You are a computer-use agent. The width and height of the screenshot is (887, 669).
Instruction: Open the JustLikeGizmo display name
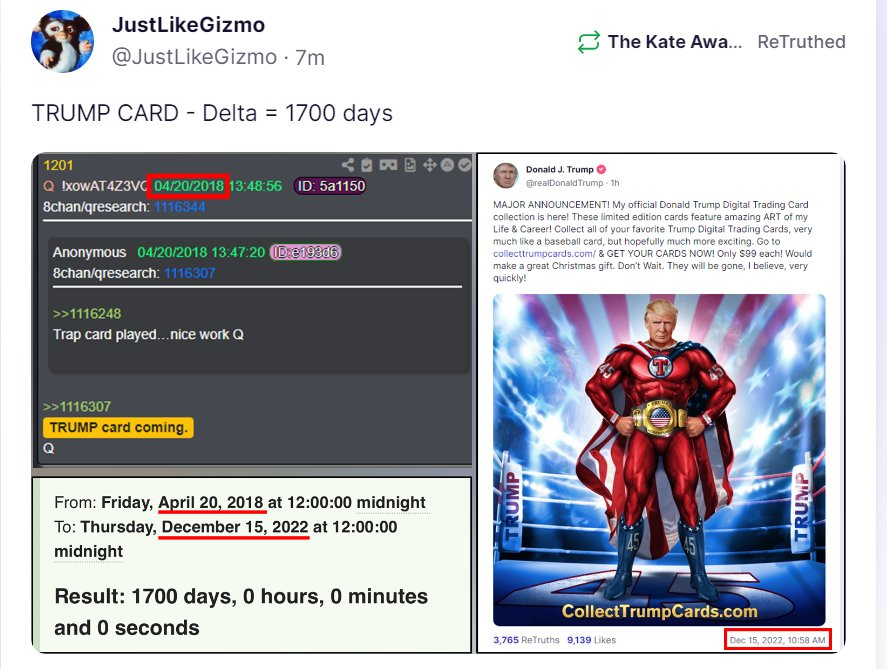point(188,25)
